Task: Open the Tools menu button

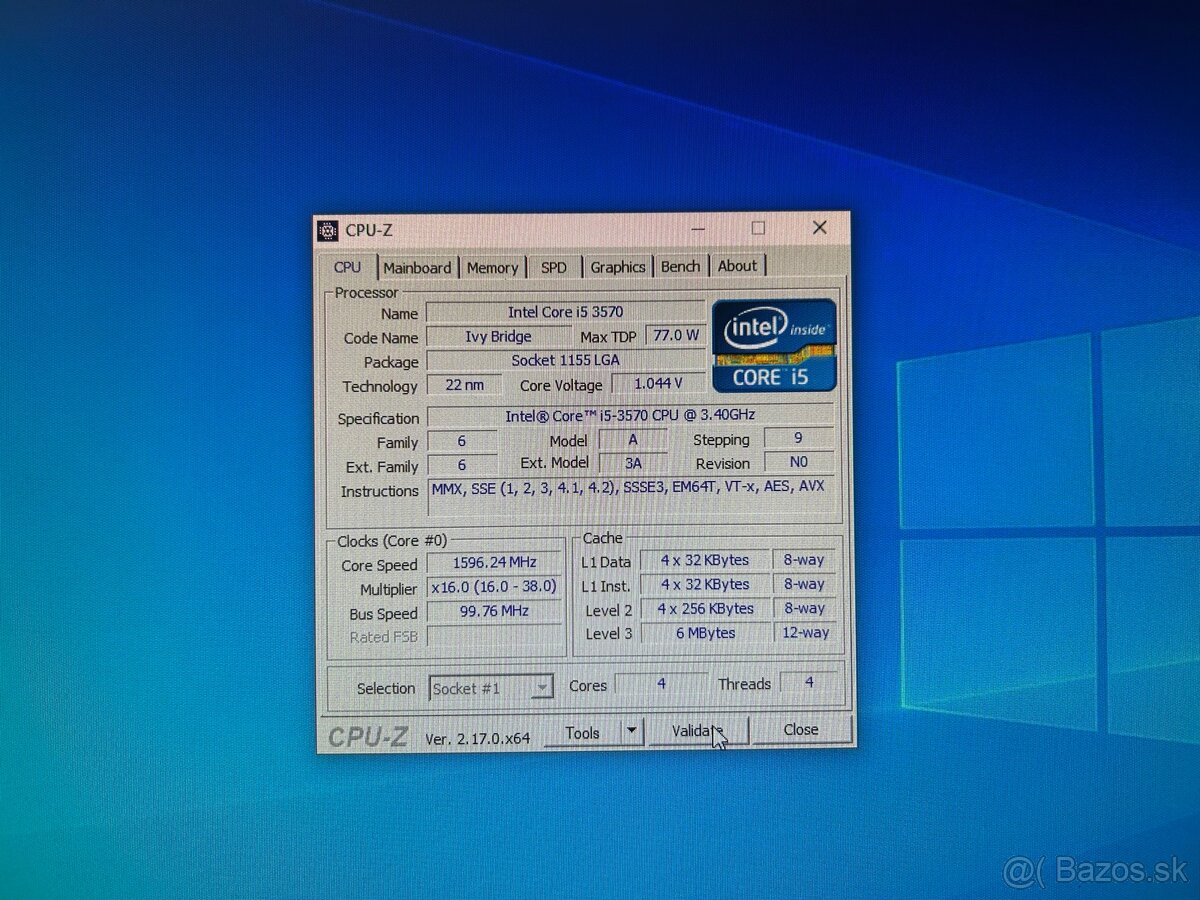Action: click(585, 732)
